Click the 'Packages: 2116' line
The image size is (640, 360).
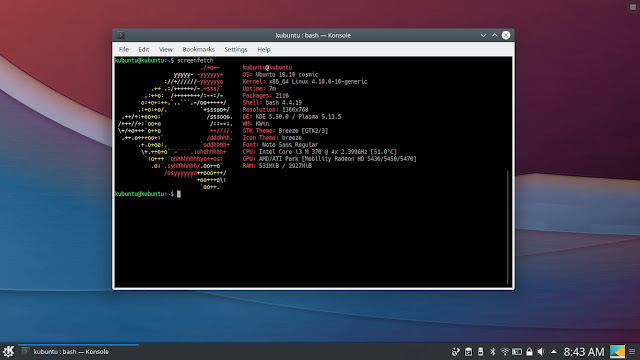pyautogui.click(x=266, y=96)
